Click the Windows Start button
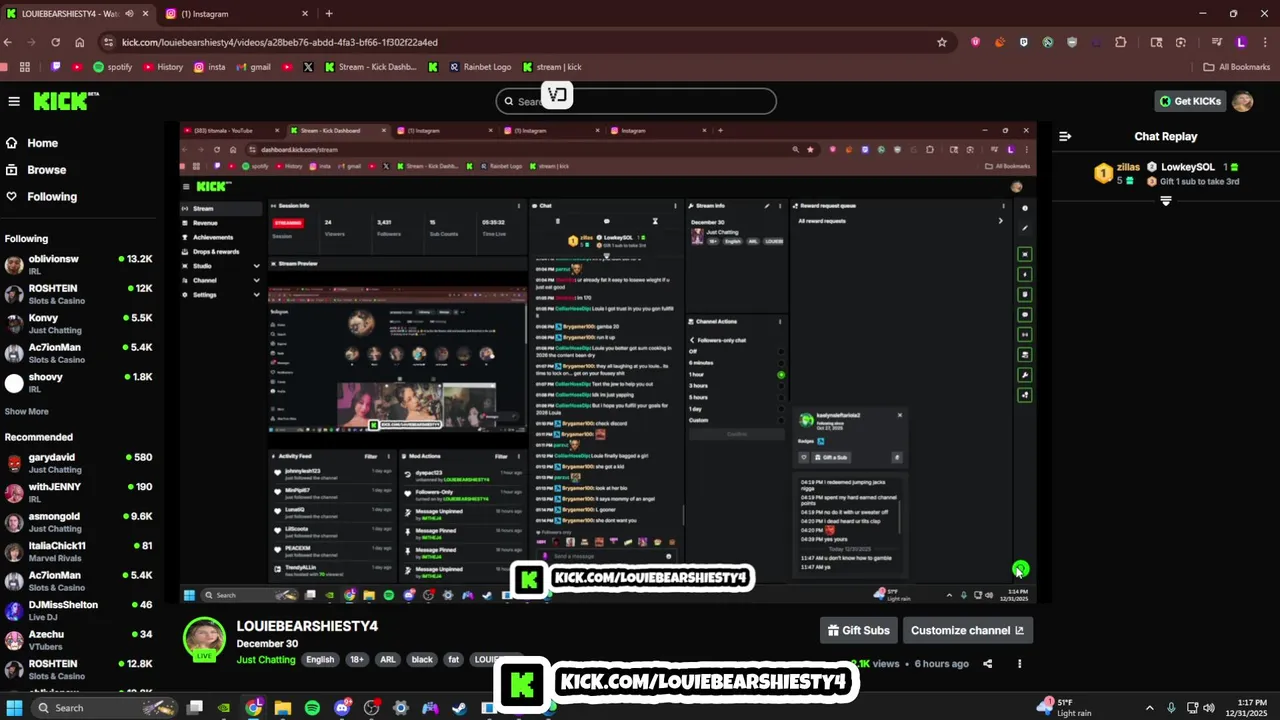 pos(14,708)
